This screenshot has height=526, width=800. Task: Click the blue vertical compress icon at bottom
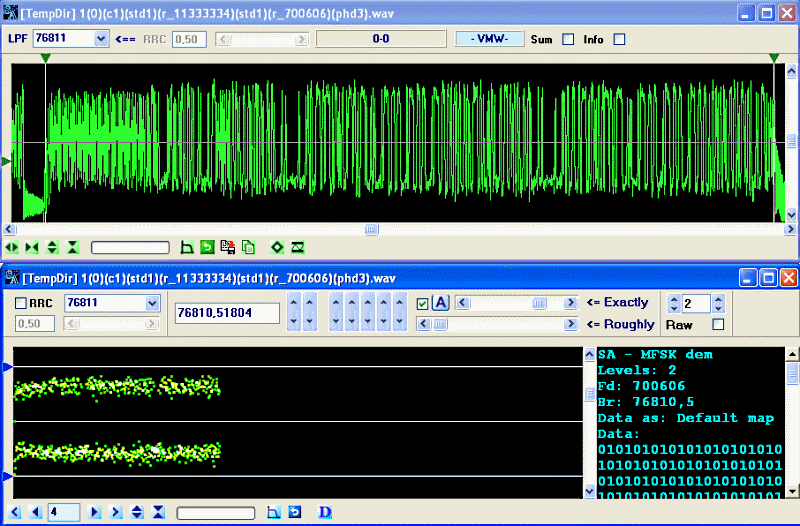[157, 512]
